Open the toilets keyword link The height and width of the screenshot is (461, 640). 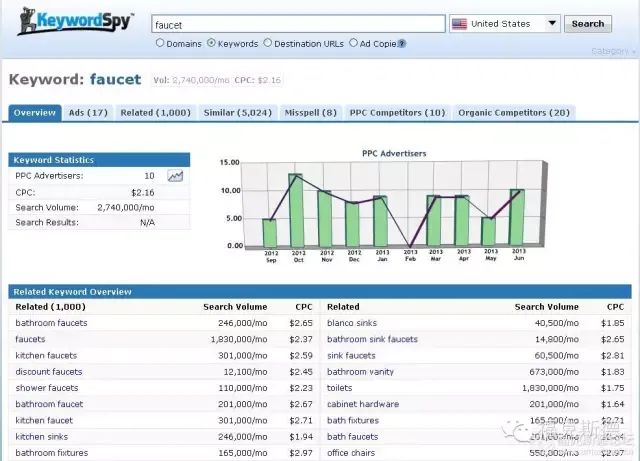[340, 388]
